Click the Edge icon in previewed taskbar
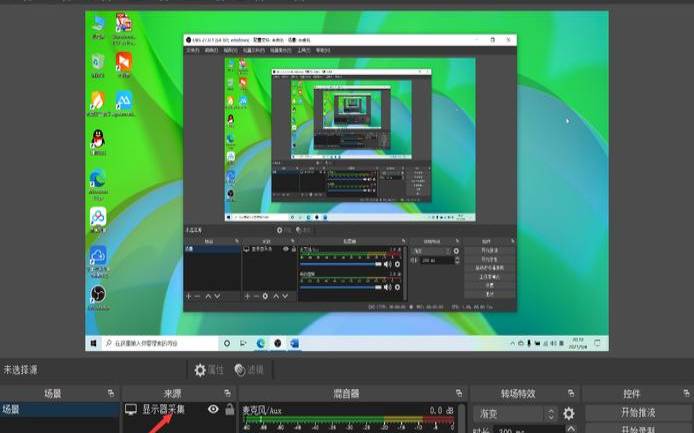The image size is (694, 433). pyautogui.click(x=261, y=343)
